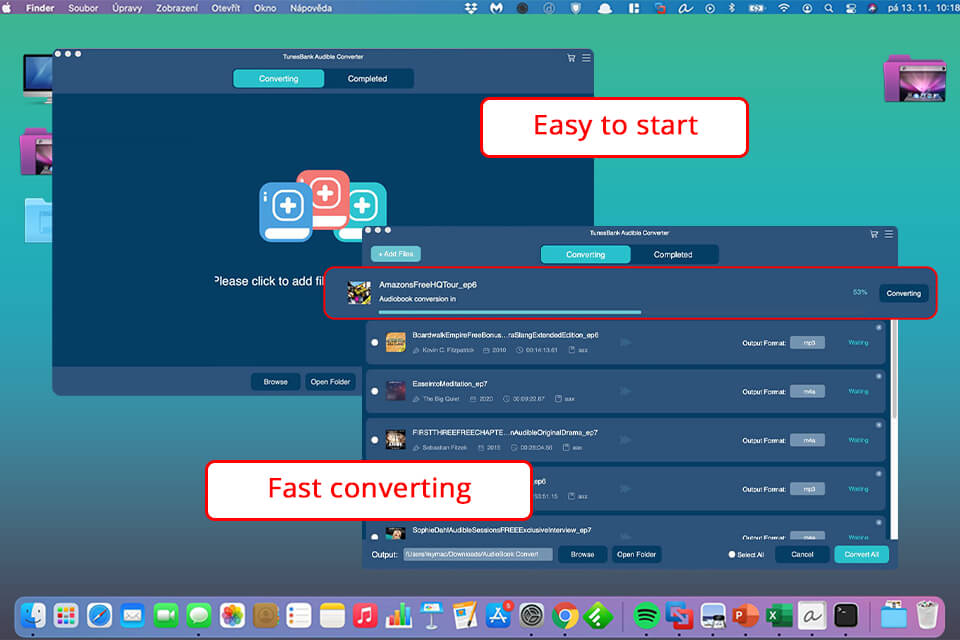
Task: Click Cancel button in front window
Action: click(x=802, y=554)
